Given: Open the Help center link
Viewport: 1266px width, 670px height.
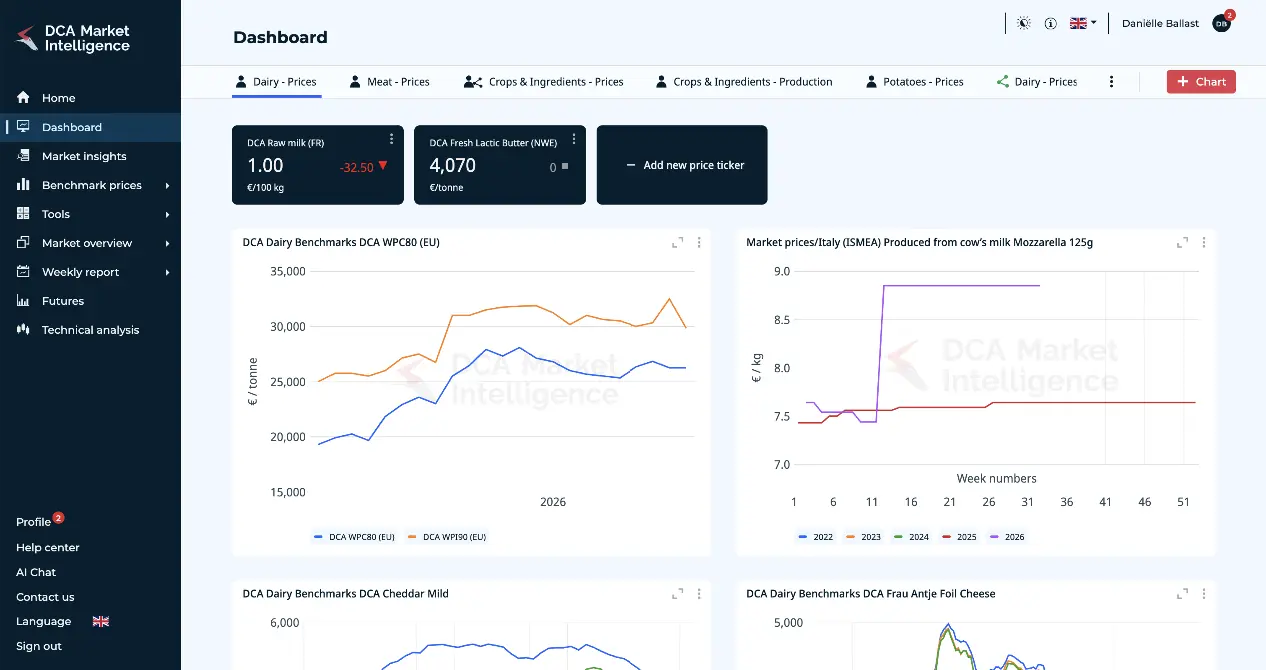Looking at the screenshot, I should tap(48, 547).
